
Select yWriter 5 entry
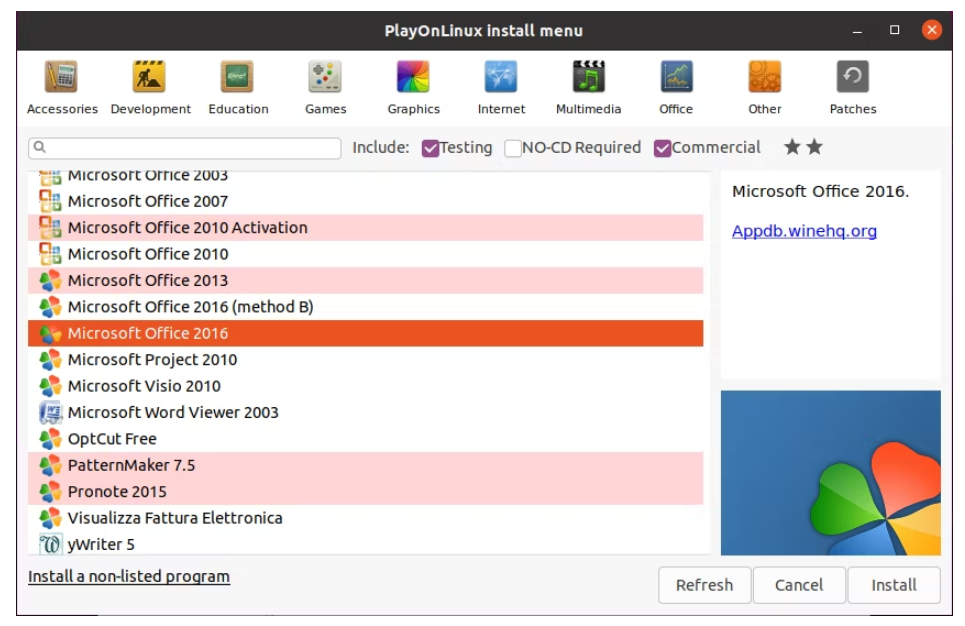366,544
